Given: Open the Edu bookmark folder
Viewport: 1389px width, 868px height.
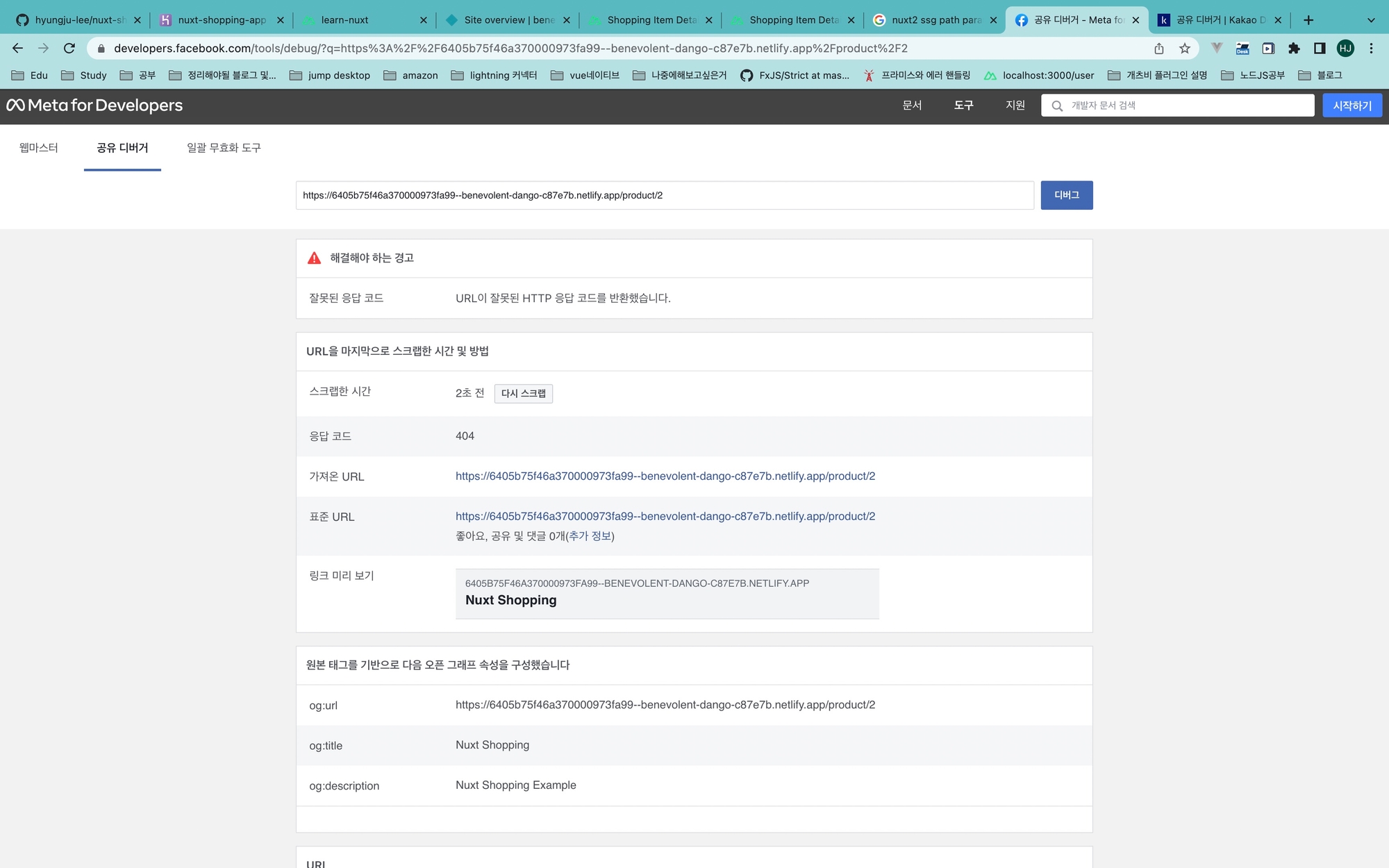Looking at the screenshot, I should pos(30,75).
